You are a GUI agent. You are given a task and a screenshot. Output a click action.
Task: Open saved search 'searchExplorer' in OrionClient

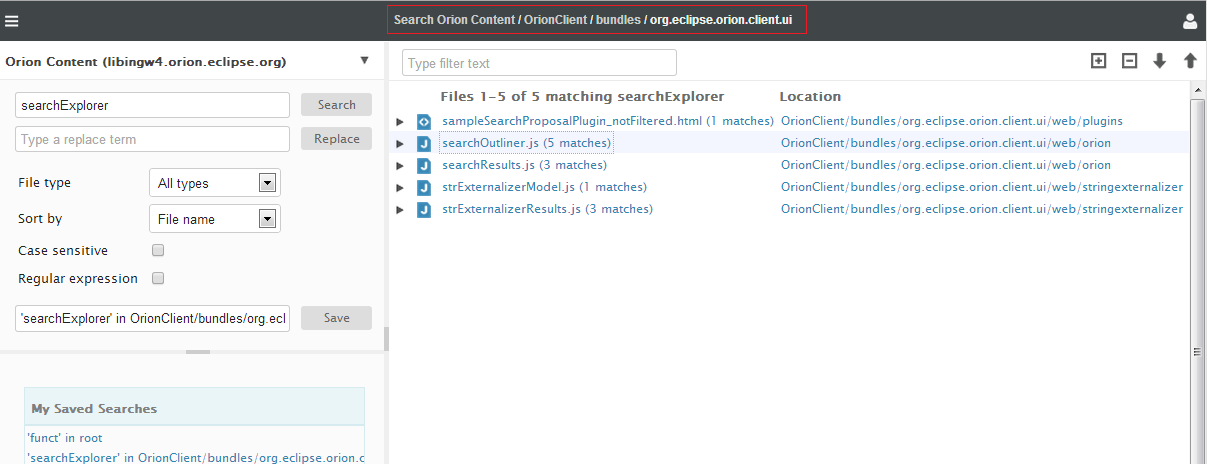pyautogui.click(x=195, y=458)
